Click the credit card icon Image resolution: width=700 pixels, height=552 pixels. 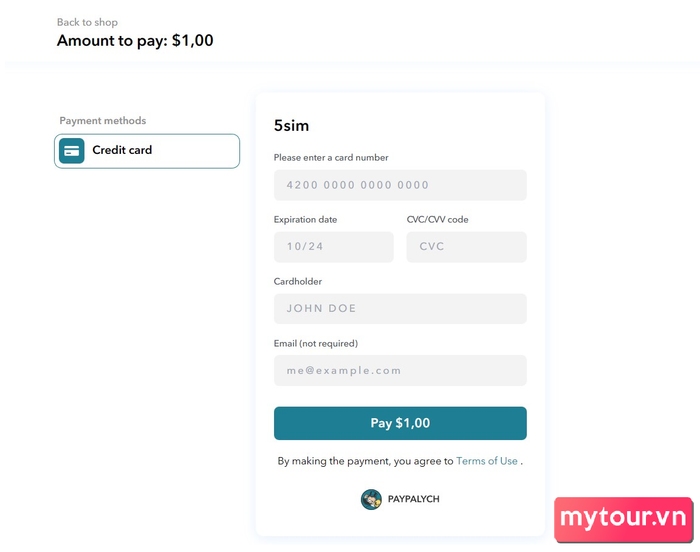pos(71,151)
